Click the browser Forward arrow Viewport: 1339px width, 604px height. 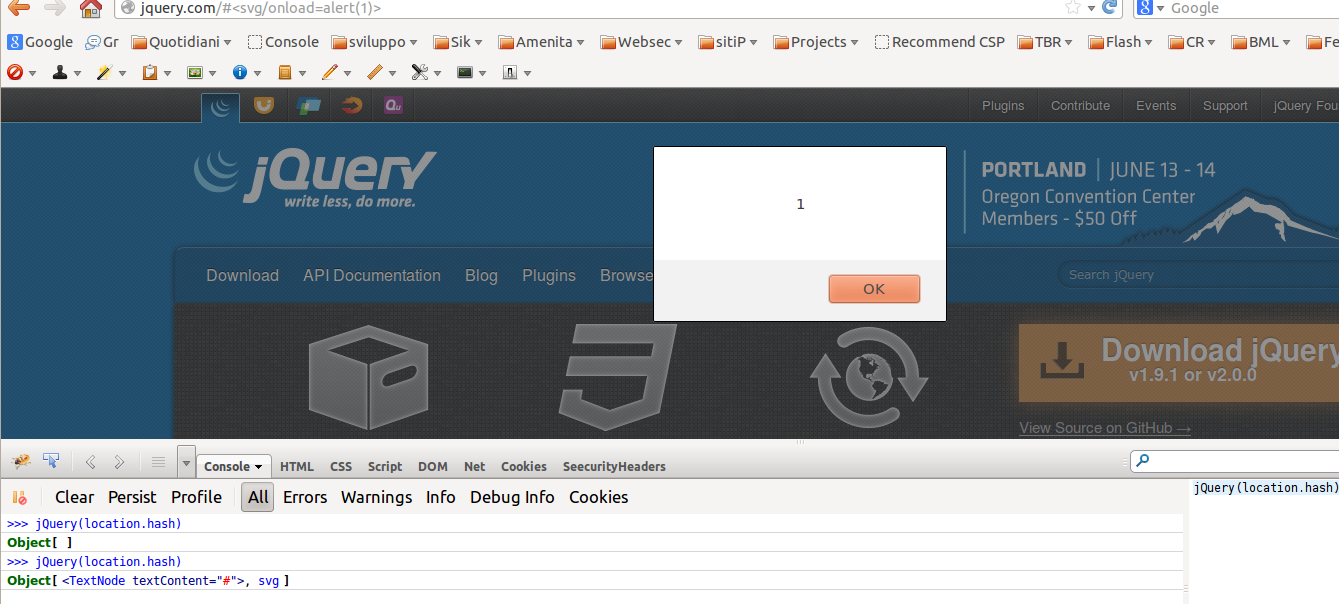click(54, 8)
